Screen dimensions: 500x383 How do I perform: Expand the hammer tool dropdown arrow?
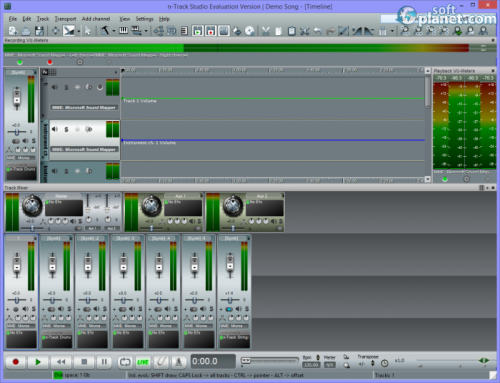point(113,31)
